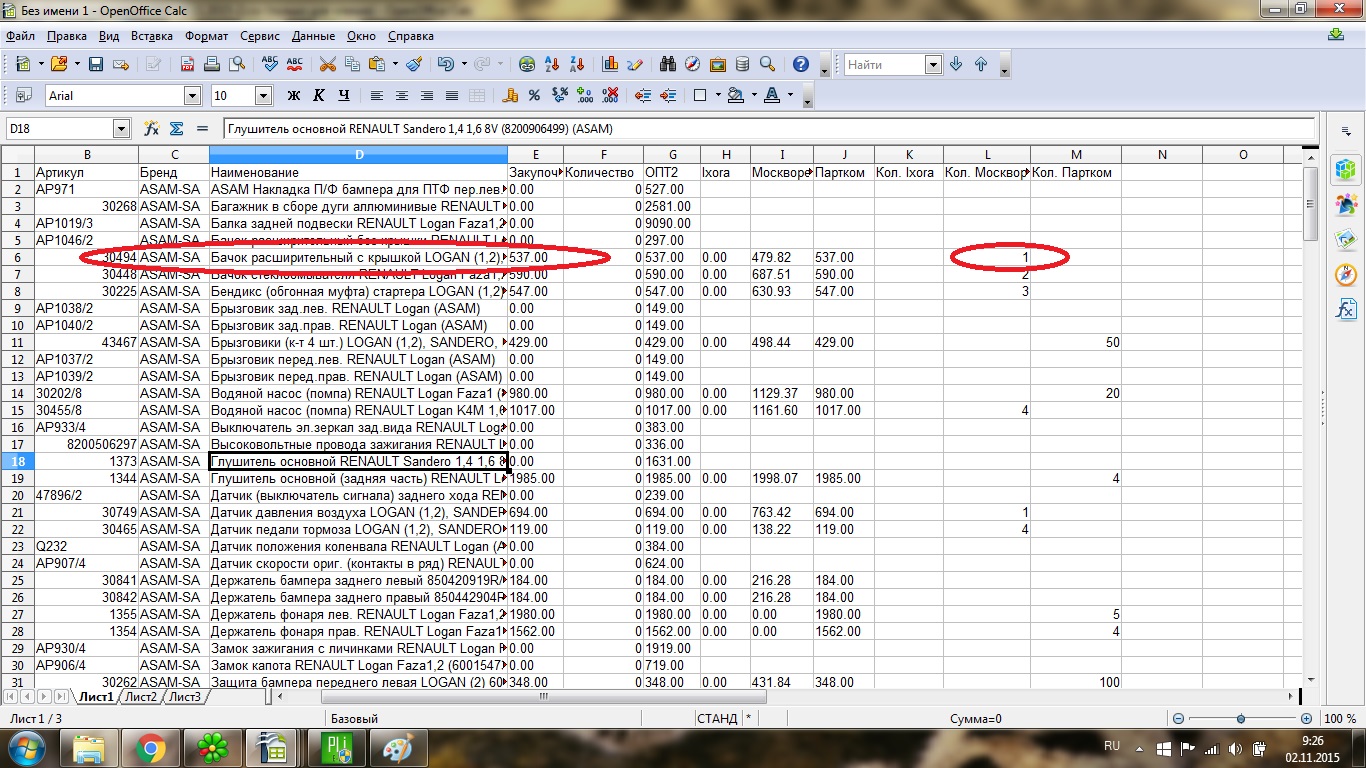1366x768 pixels.
Task: Toggle automatic spell checking
Action: pyautogui.click(x=295, y=64)
